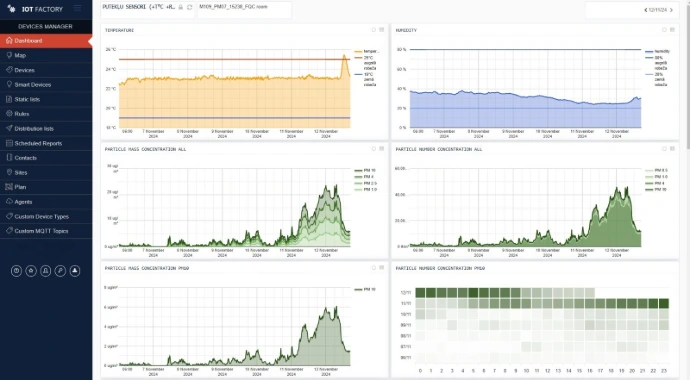Click circle icon in Particle Mass Concentration All panel
The image size is (690, 380).
tap(374, 149)
